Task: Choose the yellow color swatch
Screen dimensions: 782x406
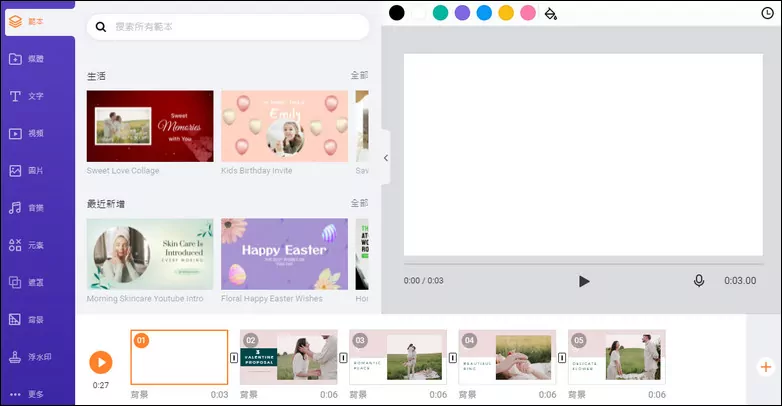Action: click(x=506, y=13)
